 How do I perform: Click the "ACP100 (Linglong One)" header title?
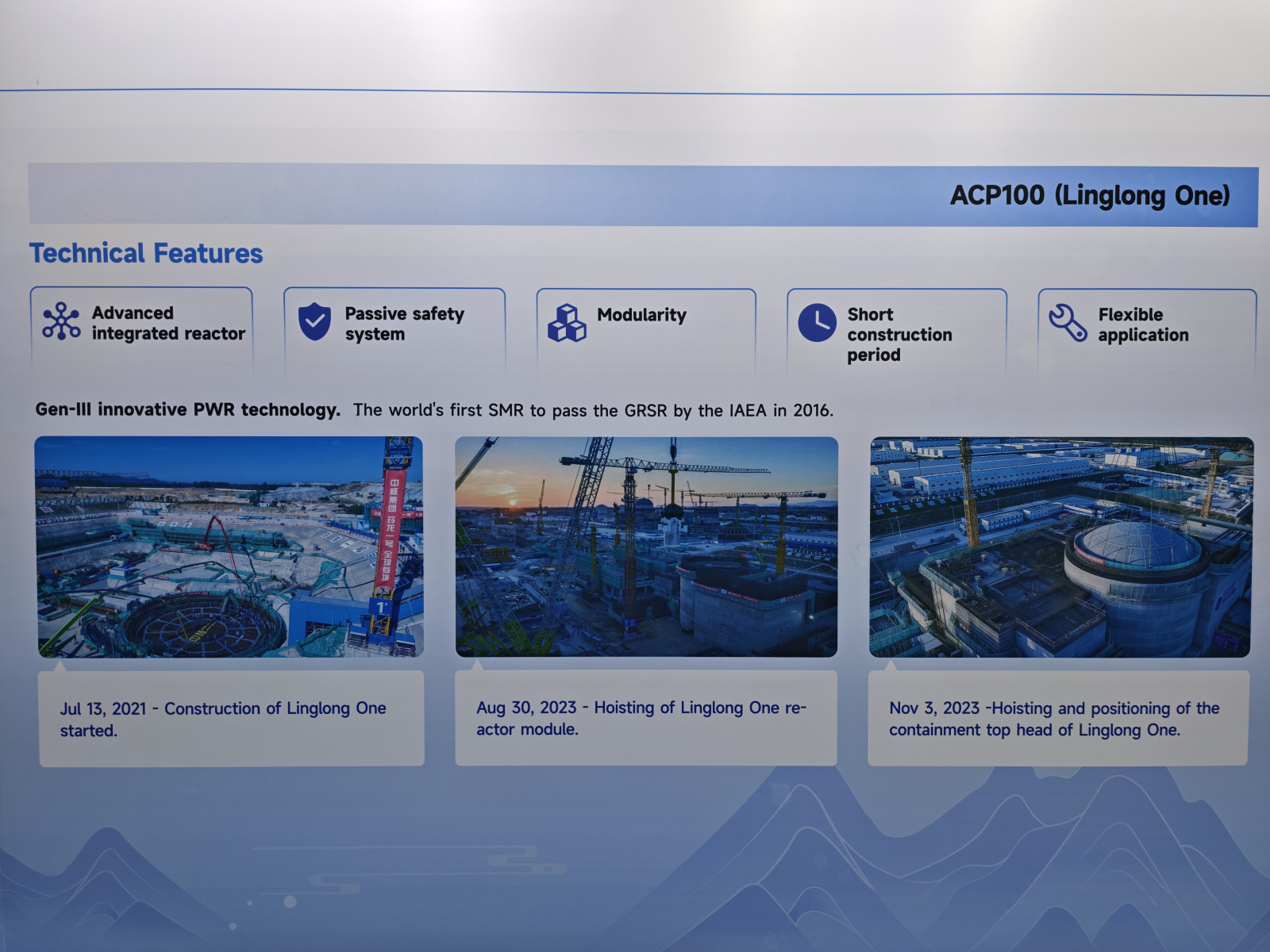point(1089,196)
